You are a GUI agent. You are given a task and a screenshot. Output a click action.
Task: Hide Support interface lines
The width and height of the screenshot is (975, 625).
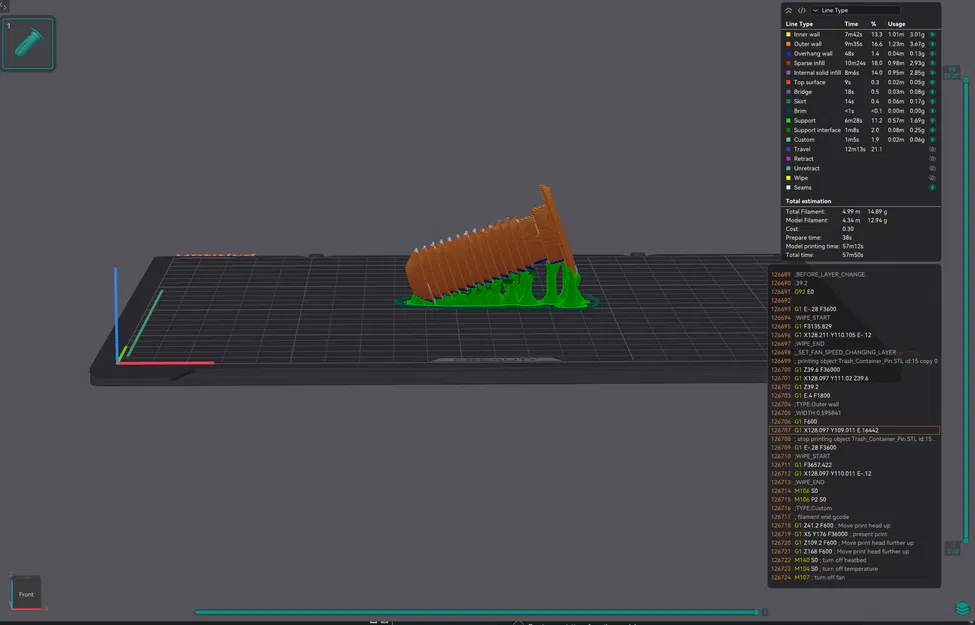(x=932, y=131)
